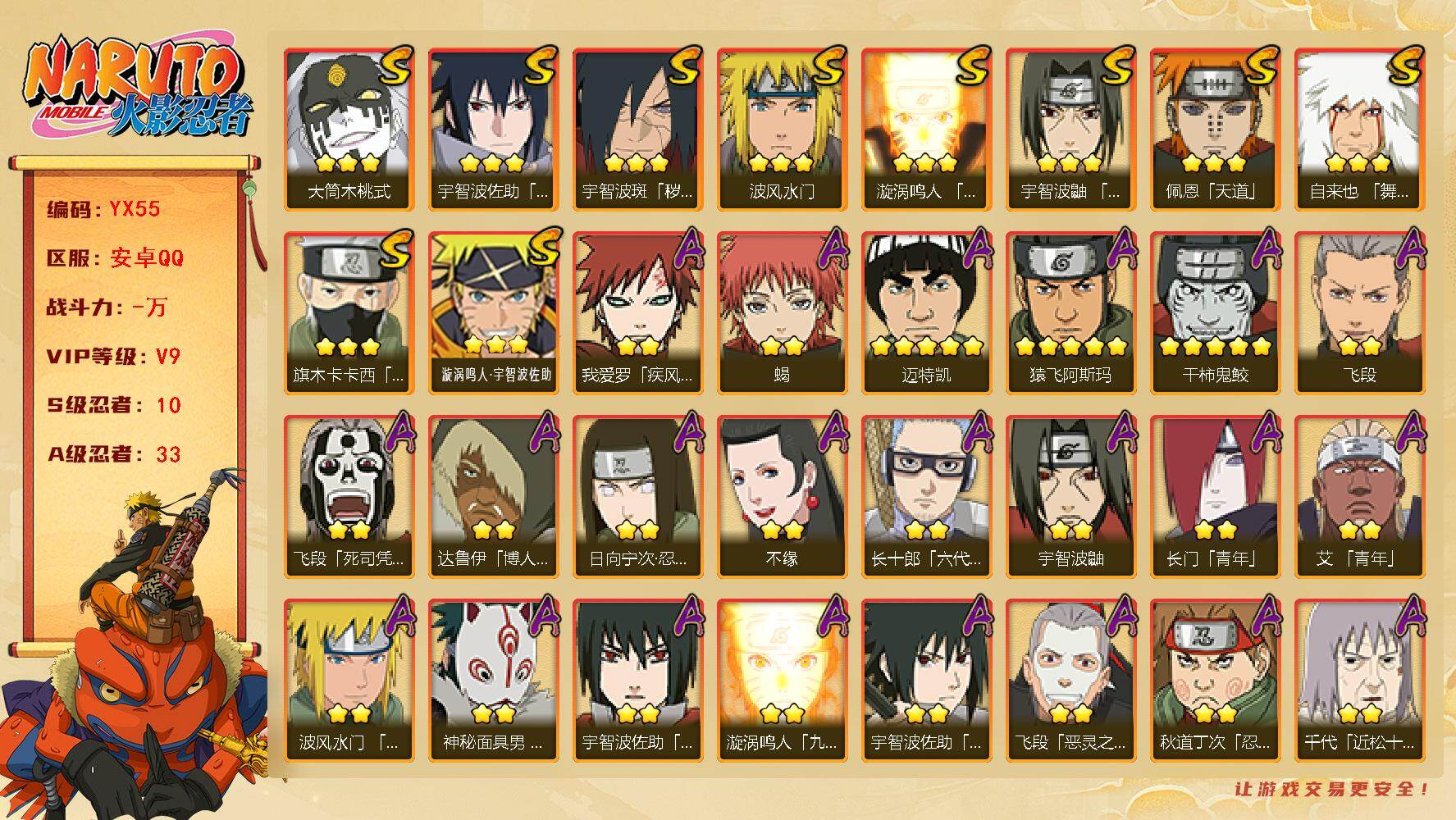Select the 蝎 A-rank ninja card
The height and width of the screenshot is (820, 1456).
782,313
